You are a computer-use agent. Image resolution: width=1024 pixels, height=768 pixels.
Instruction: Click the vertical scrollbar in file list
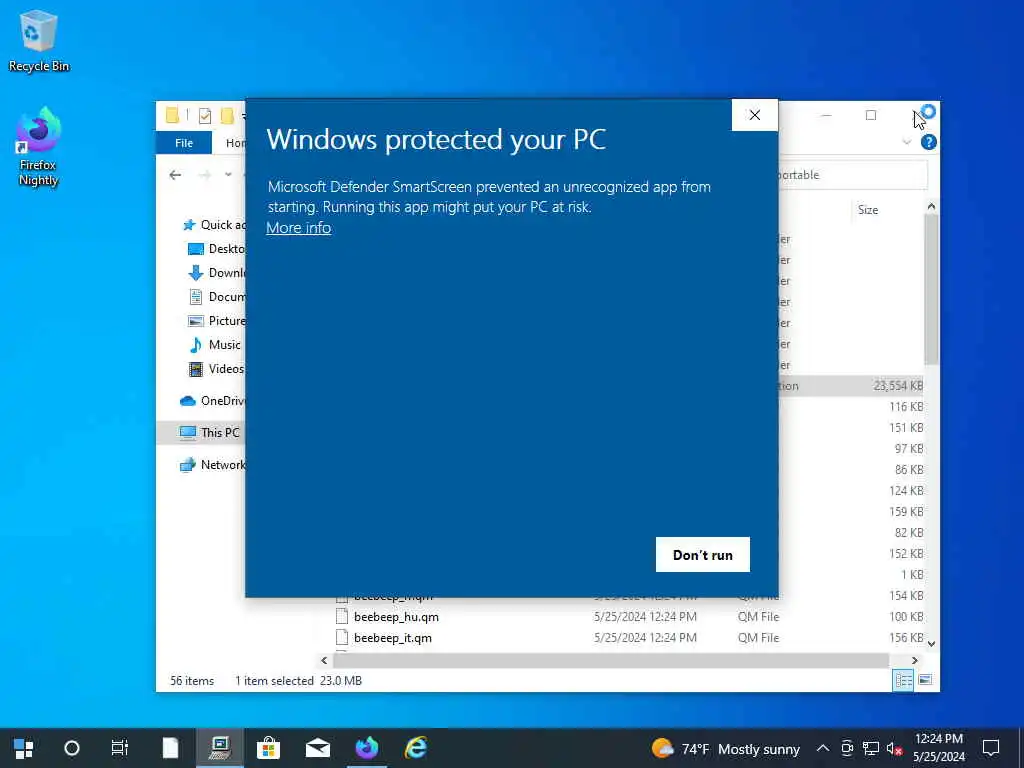click(x=931, y=290)
